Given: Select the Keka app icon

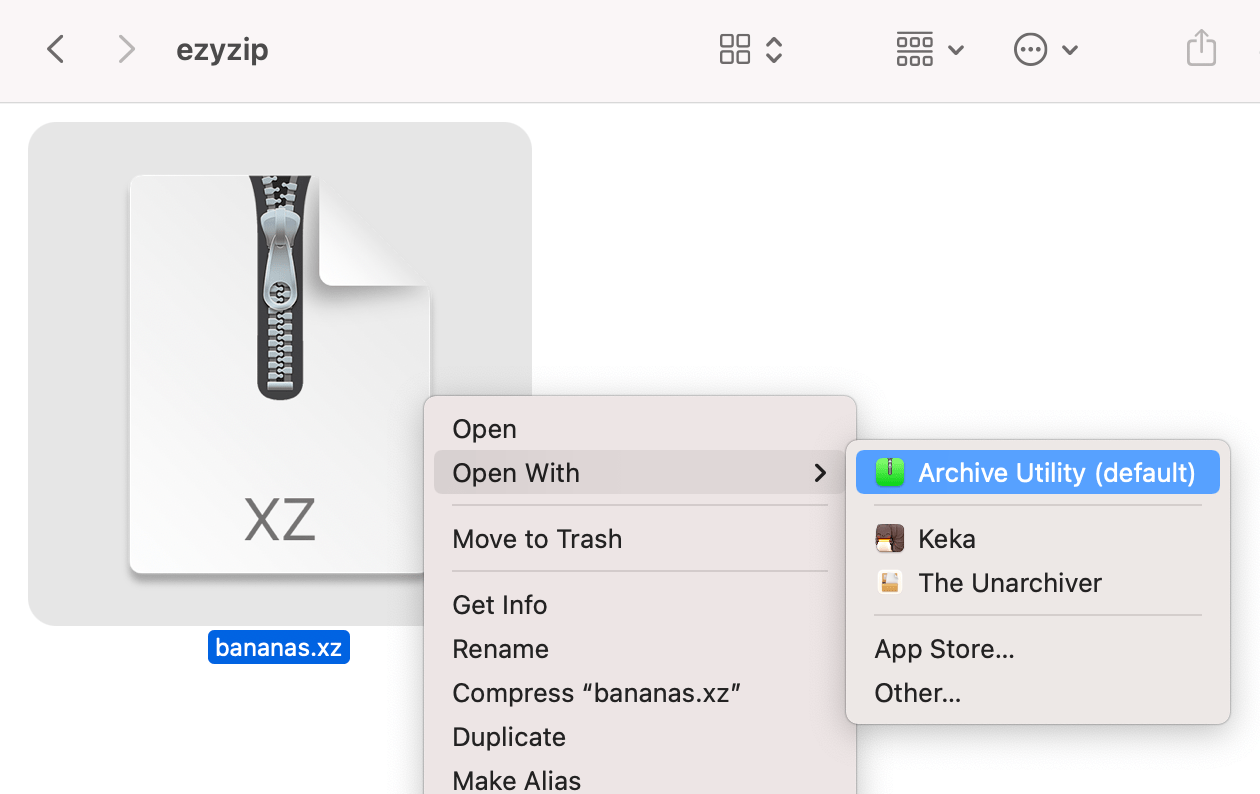Looking at the screenshot, I should [889, 538].
